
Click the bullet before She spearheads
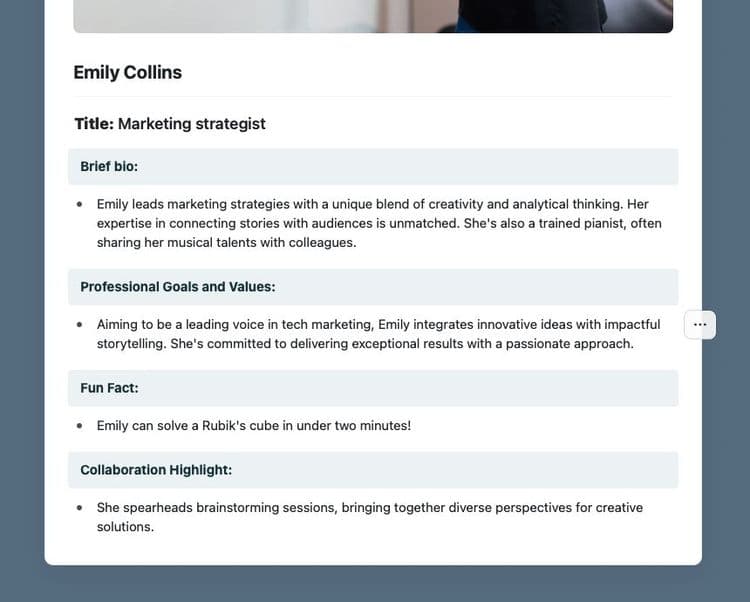79,508
